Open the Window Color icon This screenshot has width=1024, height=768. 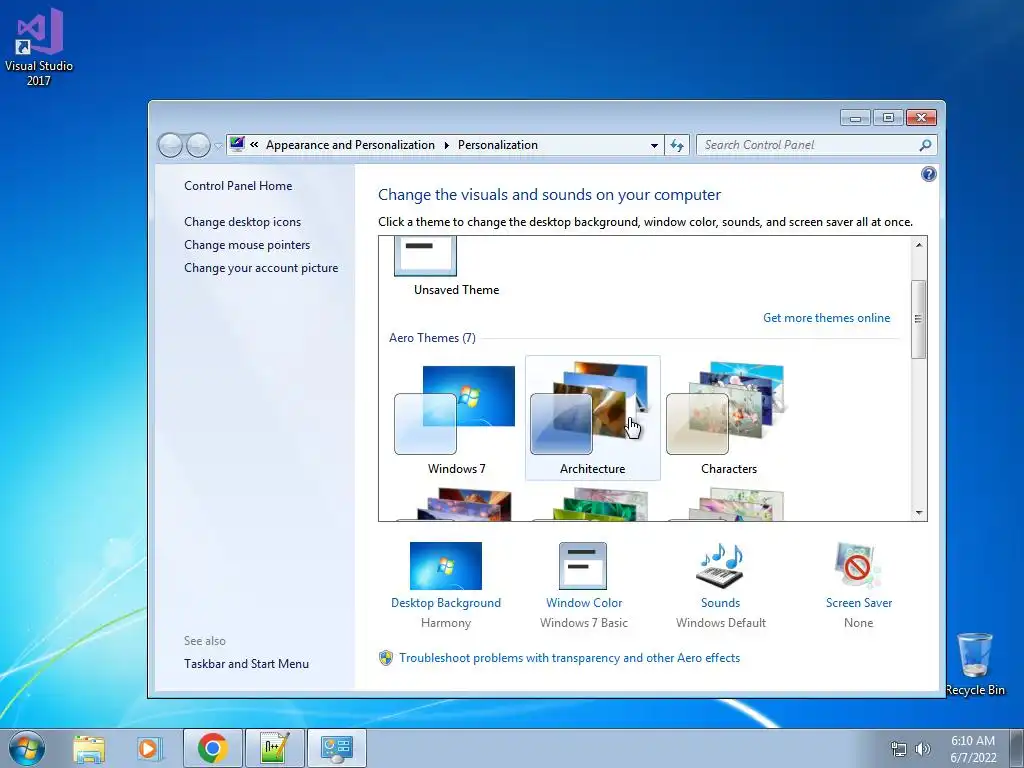[583, 566]
